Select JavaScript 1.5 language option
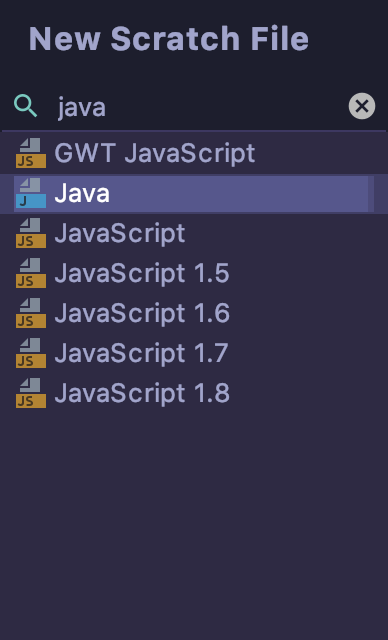This screenshot has width=388, height=640. (x=194, y=273)
